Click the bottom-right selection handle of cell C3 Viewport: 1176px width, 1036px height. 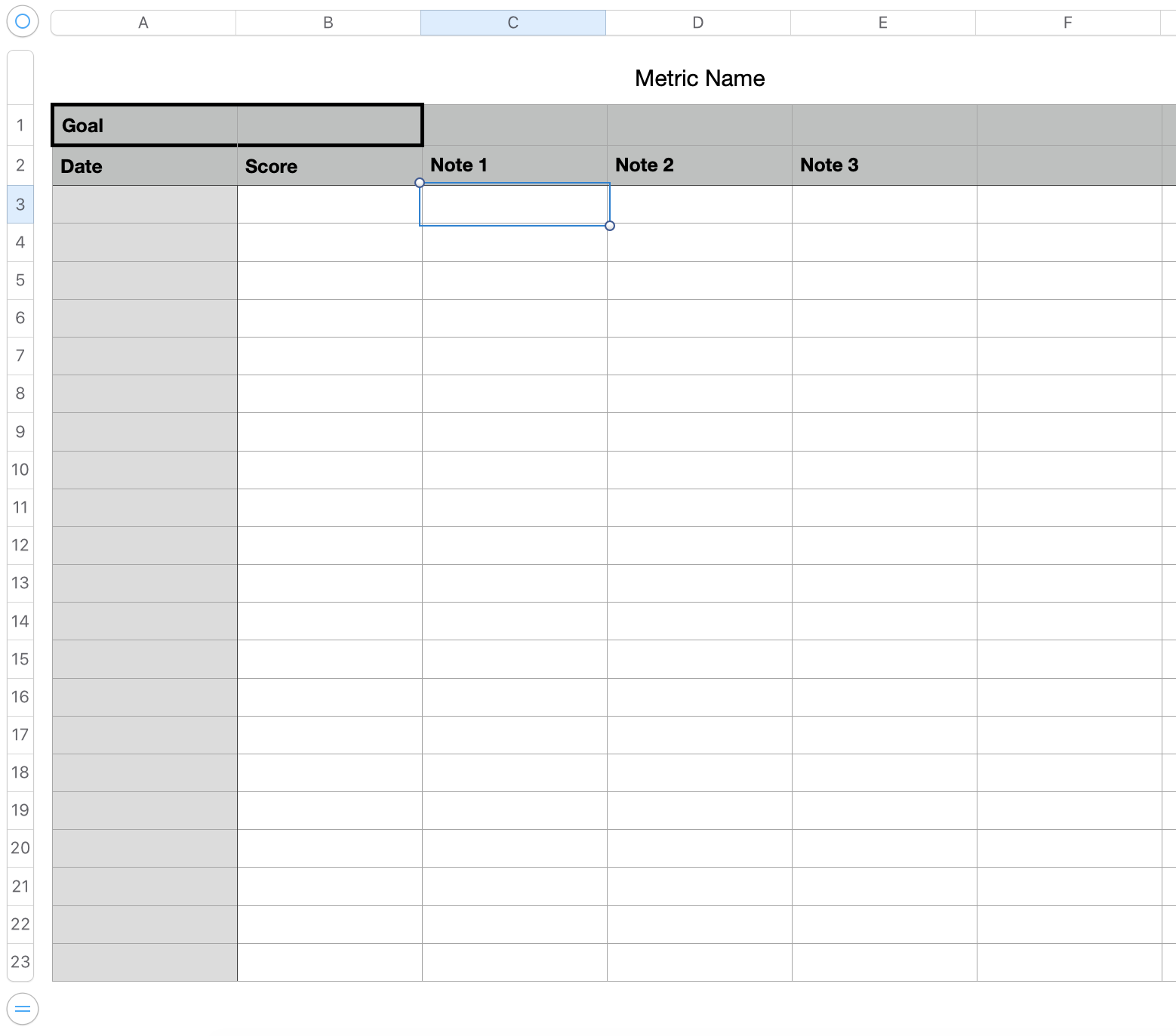coord(610,226)
